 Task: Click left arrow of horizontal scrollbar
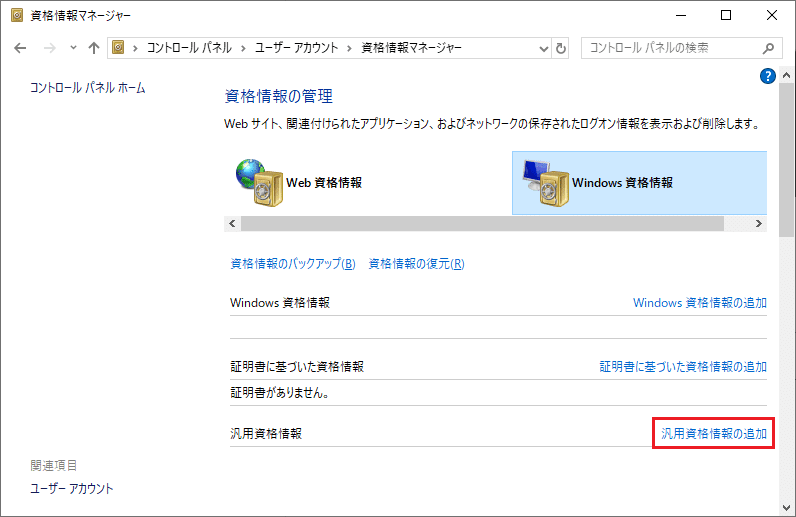point(233,223)
